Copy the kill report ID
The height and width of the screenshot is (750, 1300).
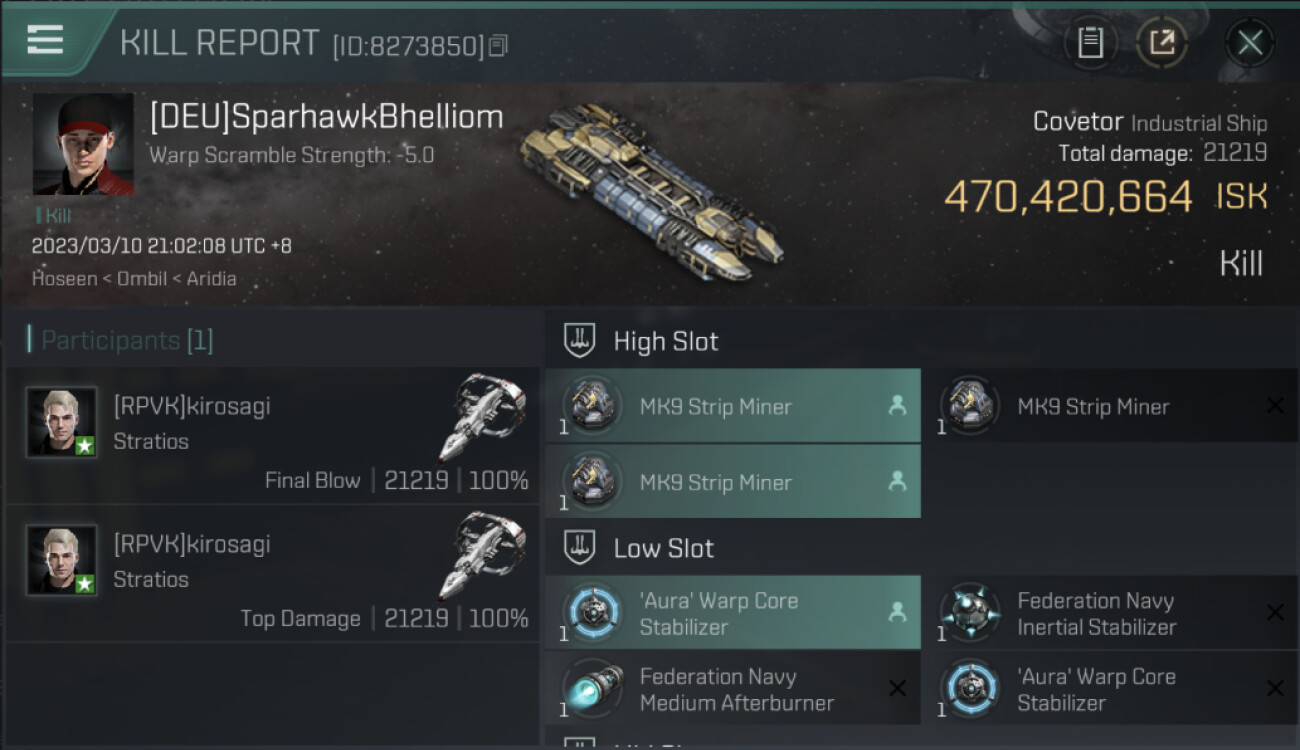499,46
